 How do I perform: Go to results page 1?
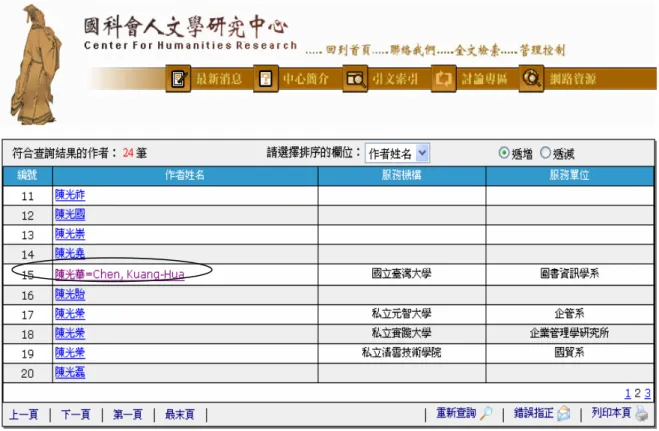627,394
